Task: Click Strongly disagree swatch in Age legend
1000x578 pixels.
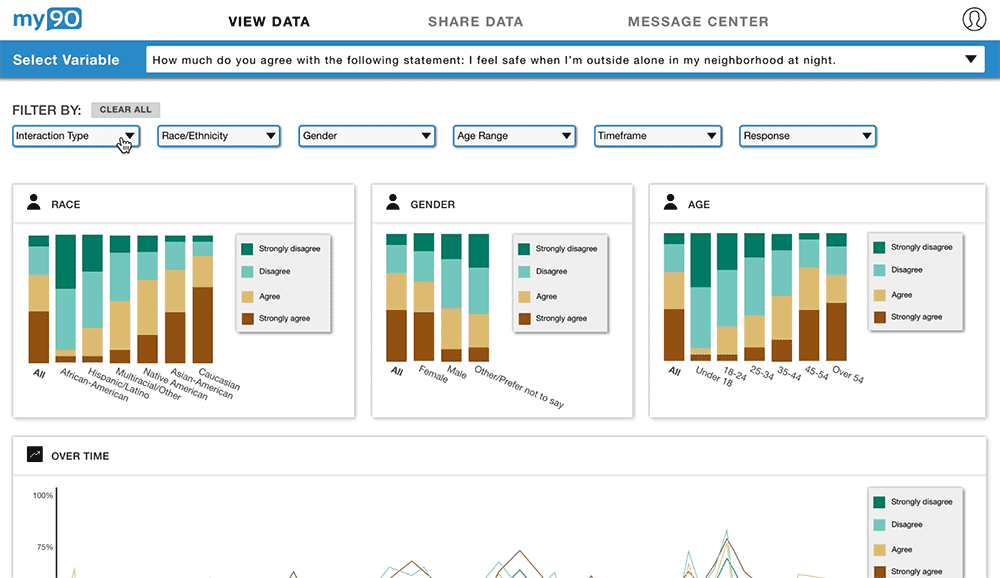Action: click(879, 248)
